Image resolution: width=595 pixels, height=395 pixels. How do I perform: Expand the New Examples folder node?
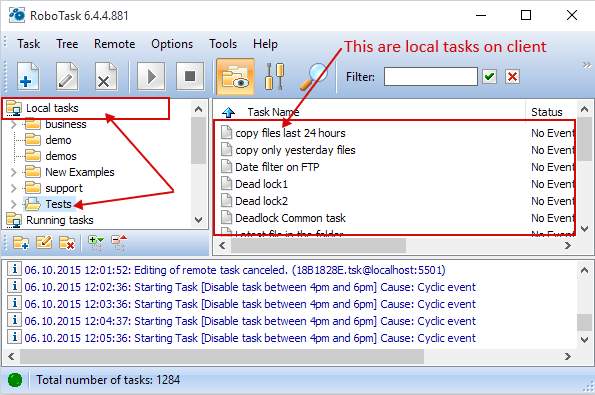[x=14, y=172]
